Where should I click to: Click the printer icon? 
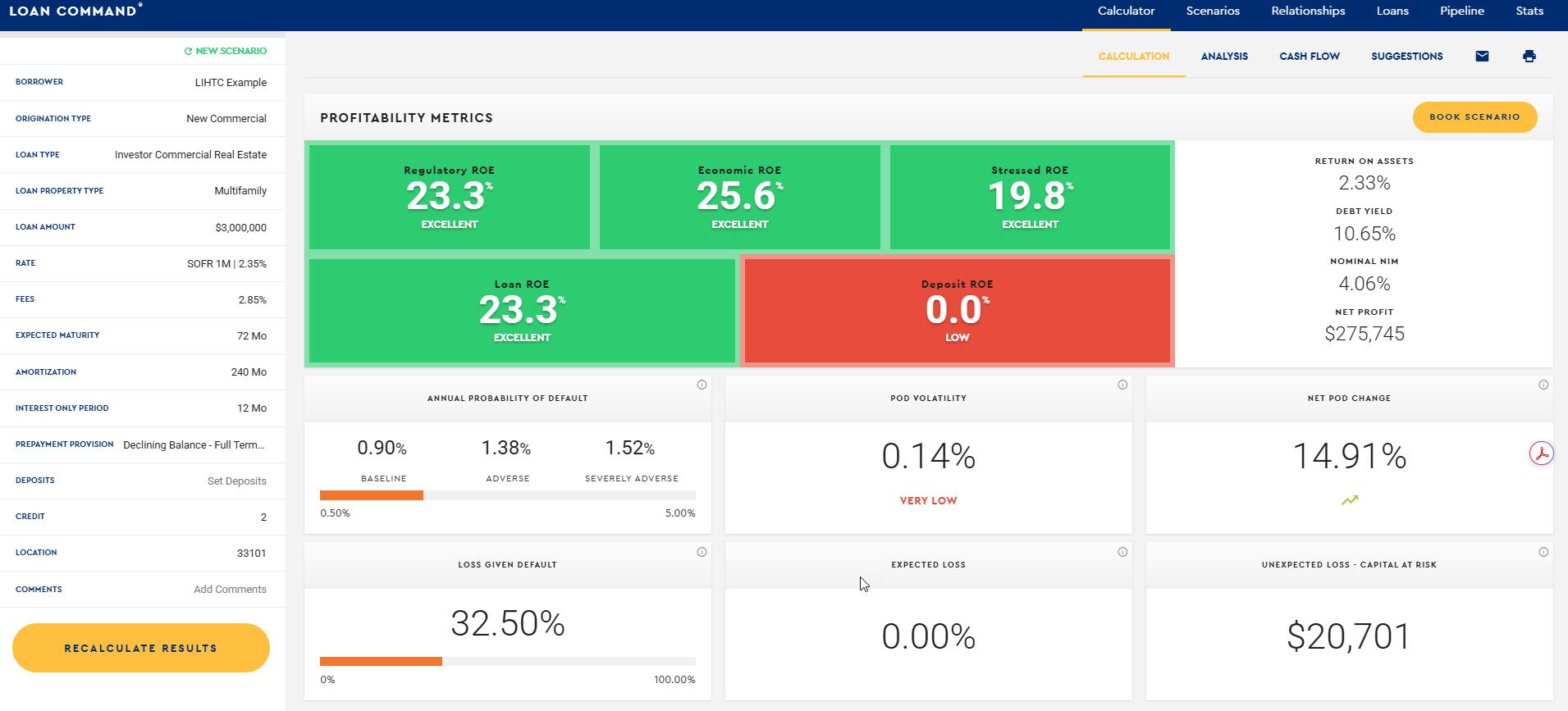[x=1529, y=56]
